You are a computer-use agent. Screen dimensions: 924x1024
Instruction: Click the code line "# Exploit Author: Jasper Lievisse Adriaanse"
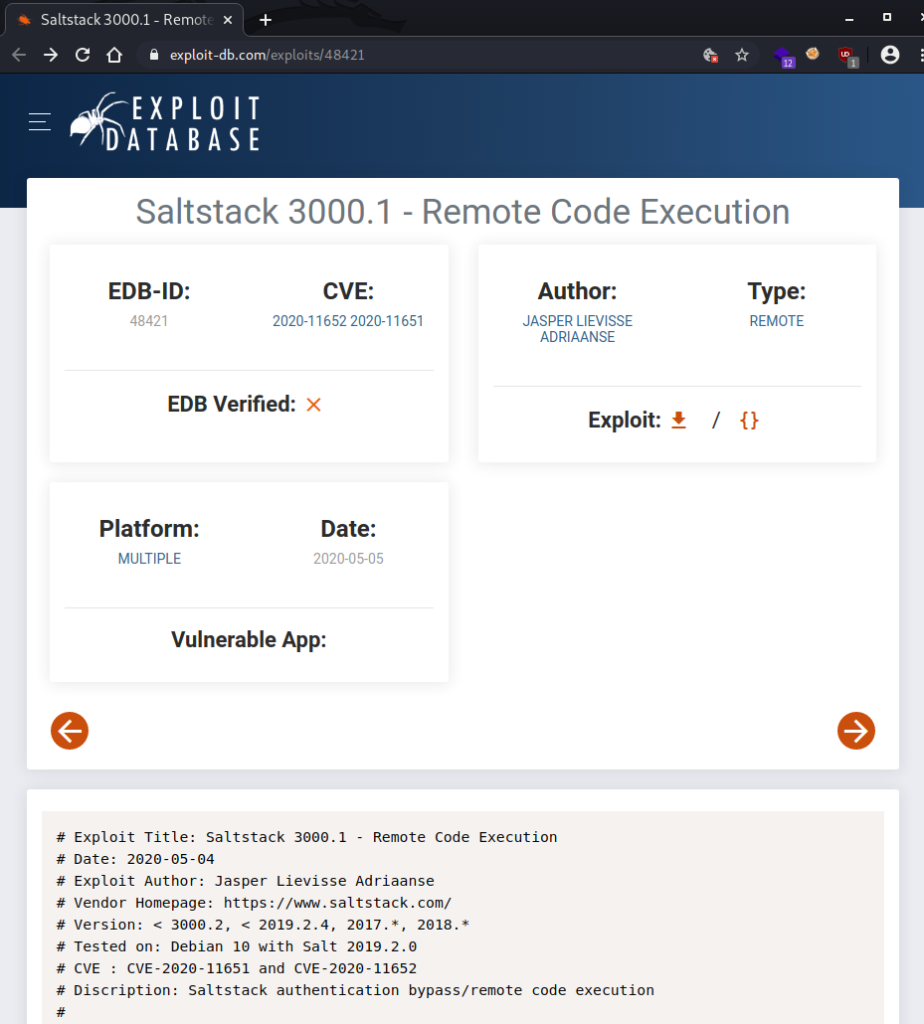tap(246, 881)
